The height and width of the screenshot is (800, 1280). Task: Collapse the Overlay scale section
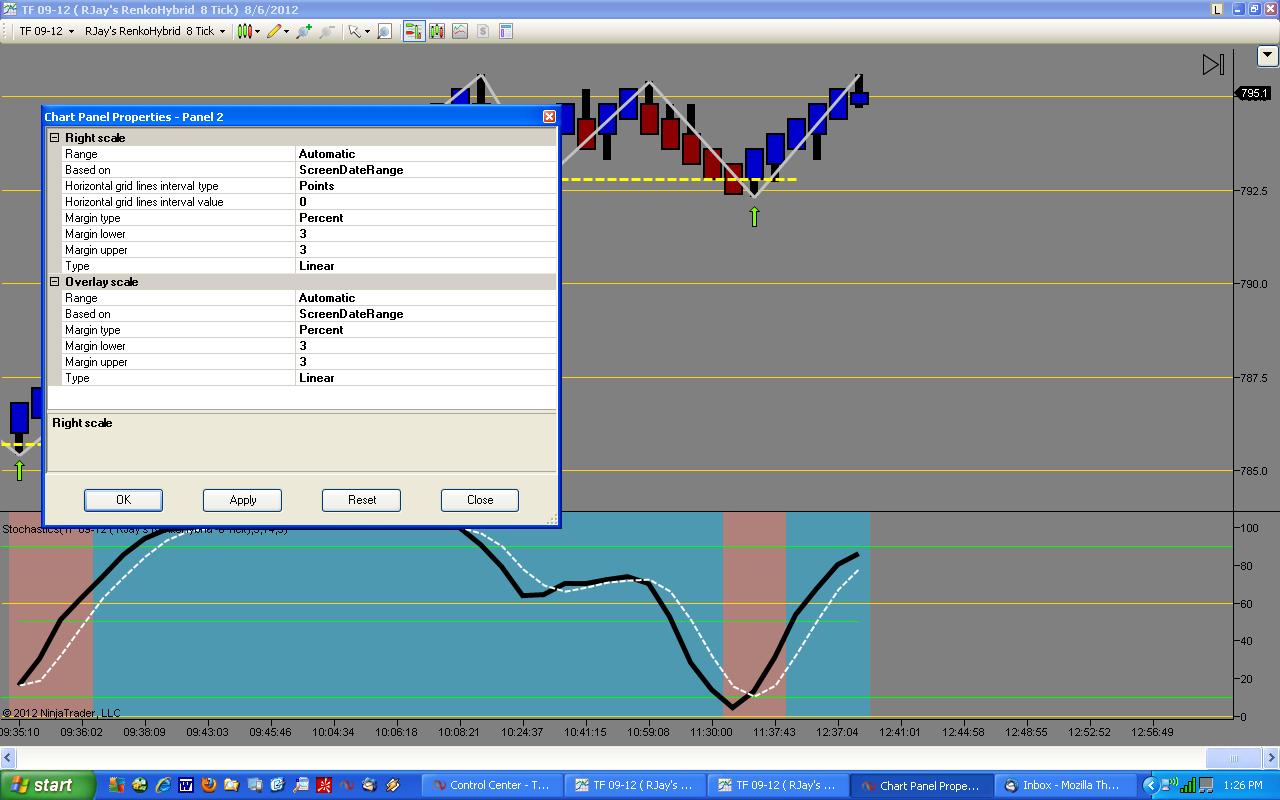[55, 282]
